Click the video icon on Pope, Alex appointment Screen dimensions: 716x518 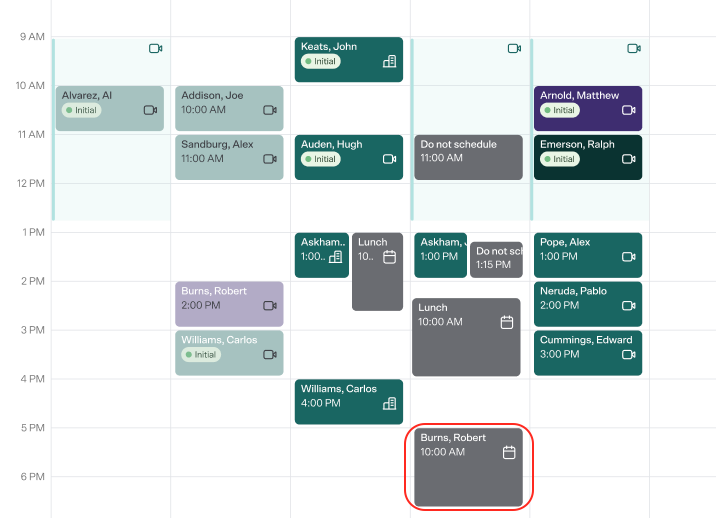(629, 257)
